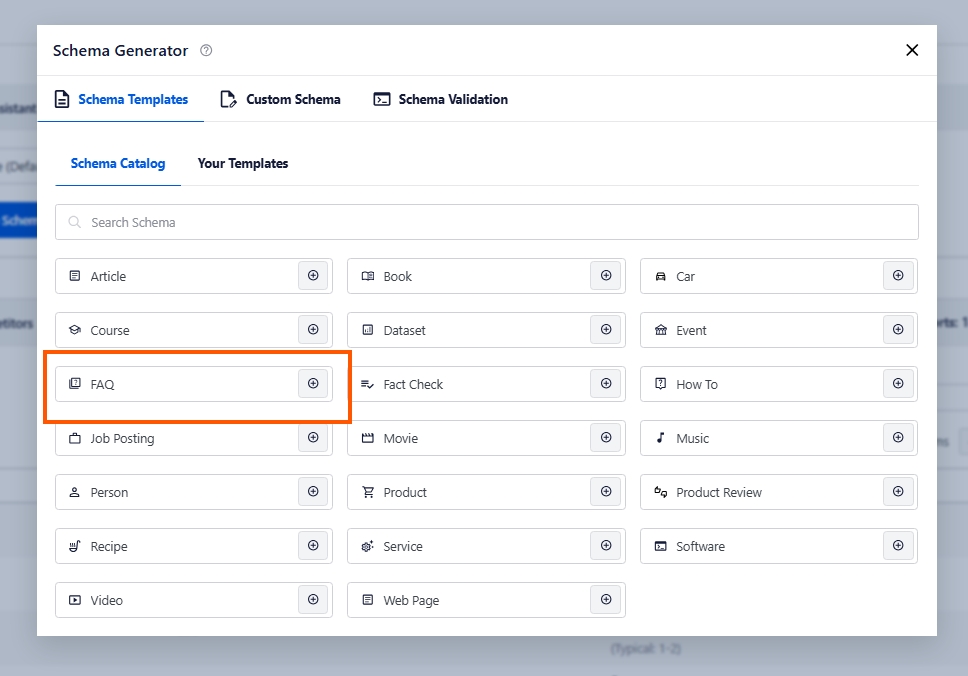This screenshot has width=968, height=676.
Task: Click the help icon next to Schema Generator
Action: pos(206,51)
